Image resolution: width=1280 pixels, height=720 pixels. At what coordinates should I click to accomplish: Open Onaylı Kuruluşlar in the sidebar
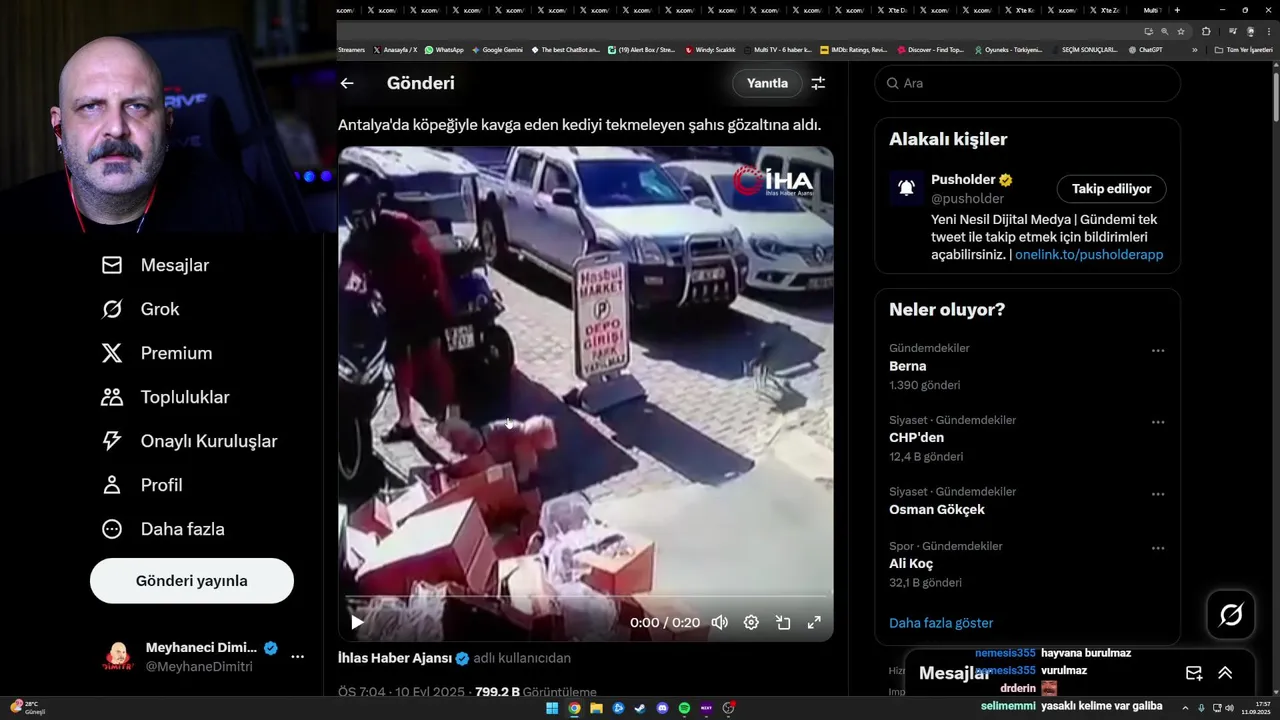[189, 441]
